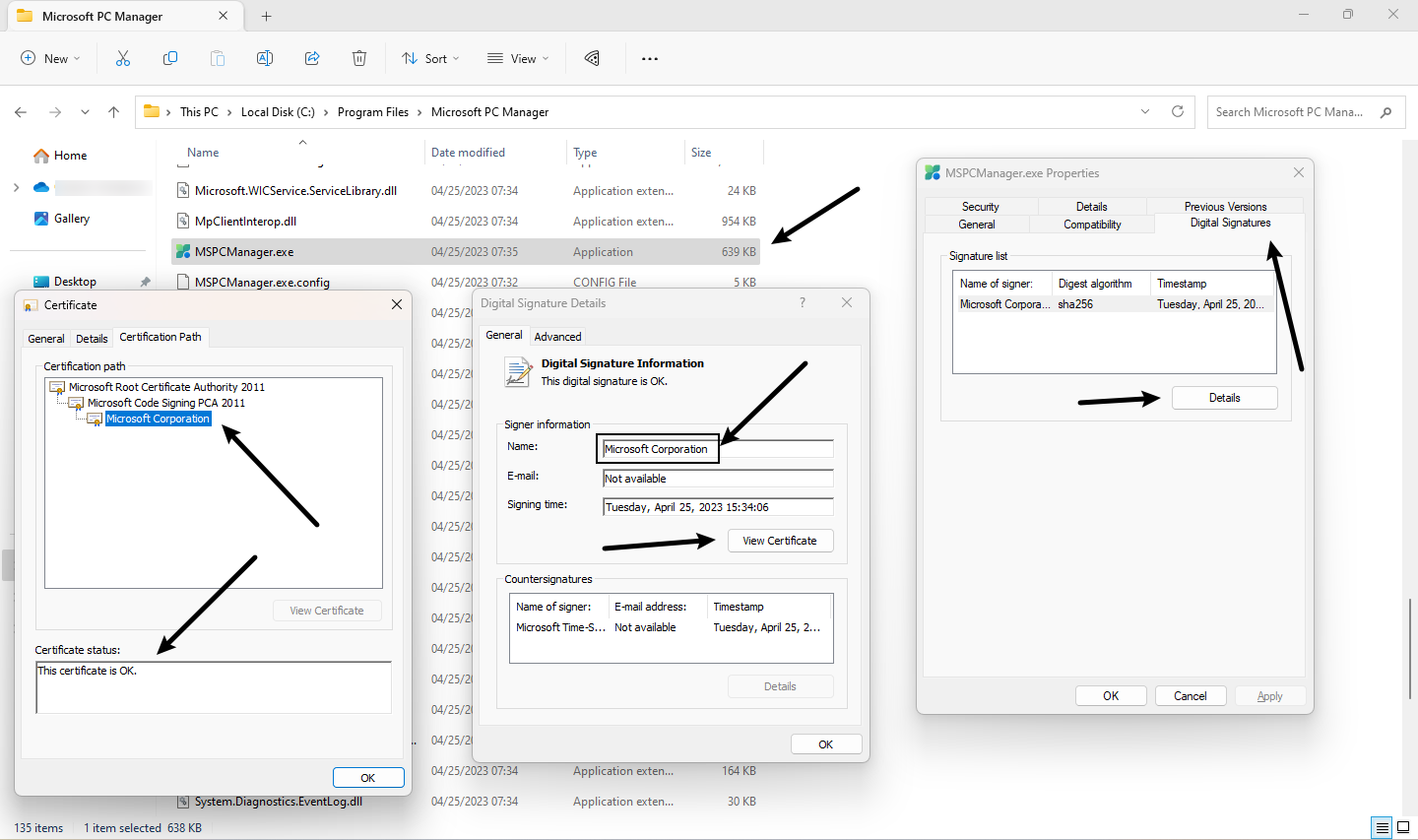Click the help question mark in Digital Signature Details
This screenshot has height=840, width=1418.
coord(803,302)
